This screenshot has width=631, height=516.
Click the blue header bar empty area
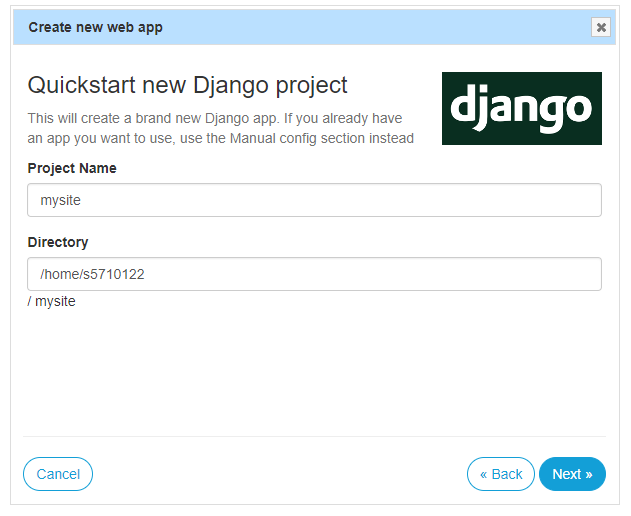coord(374,27)
